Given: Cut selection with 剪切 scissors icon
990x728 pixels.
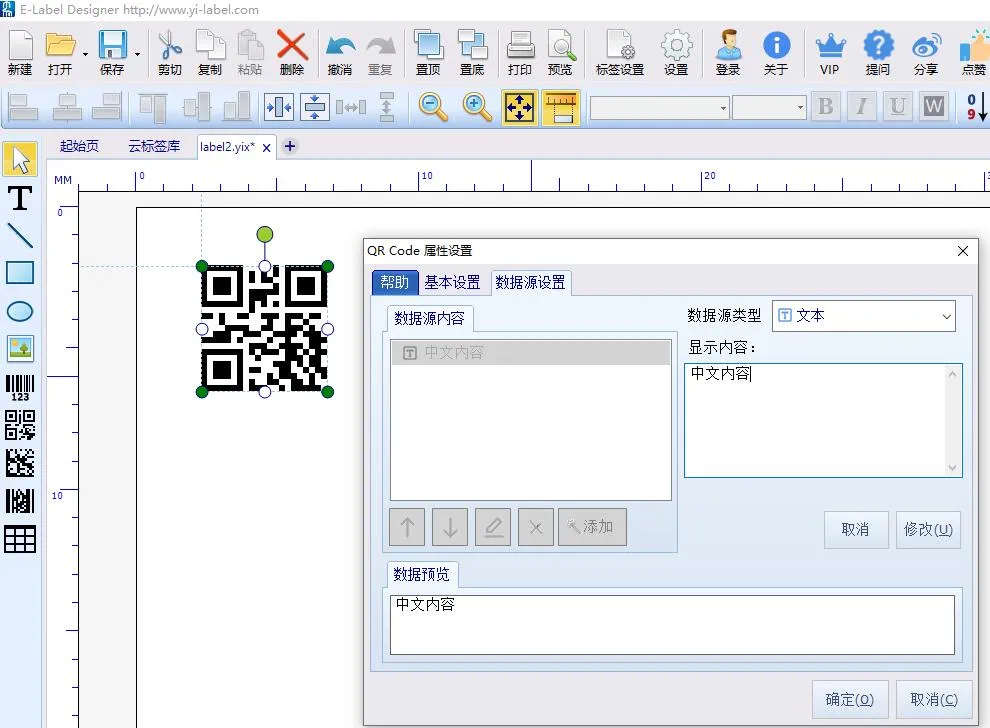Looking at the screenshot, I should [x=170, y=52].
